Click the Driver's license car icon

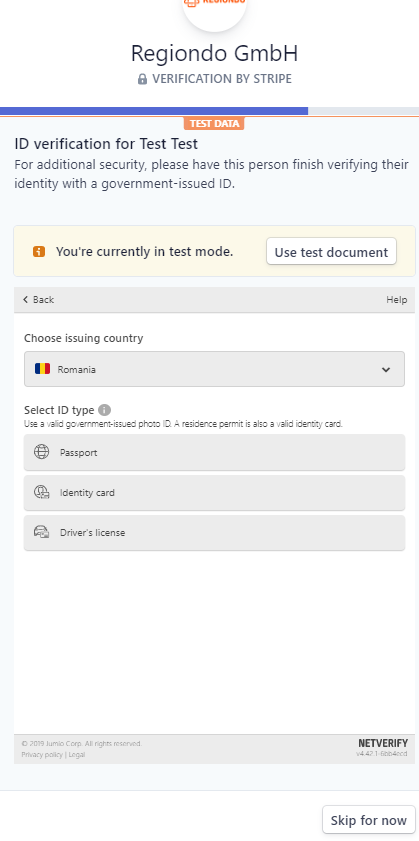coord(41,533)
